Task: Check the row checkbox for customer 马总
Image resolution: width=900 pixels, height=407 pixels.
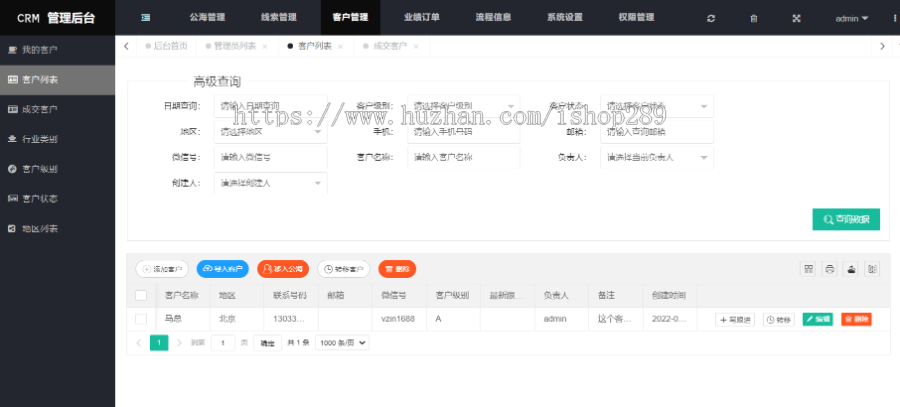Action: [x=141, y=319]
